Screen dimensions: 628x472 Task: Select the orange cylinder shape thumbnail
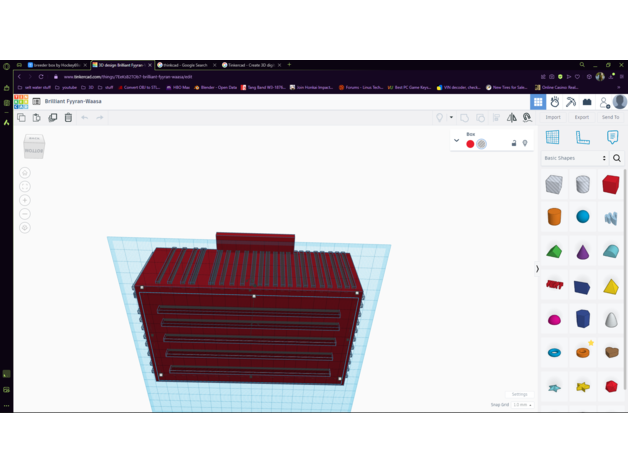[x=554, y=216]
